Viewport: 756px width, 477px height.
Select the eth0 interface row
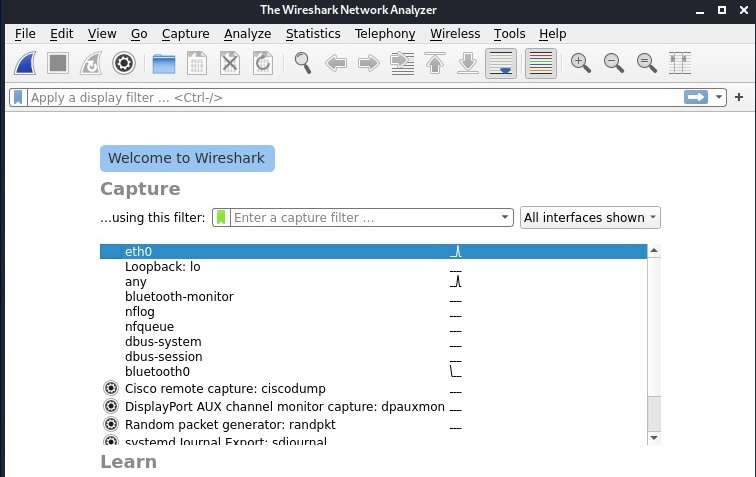tap(373, 251)
